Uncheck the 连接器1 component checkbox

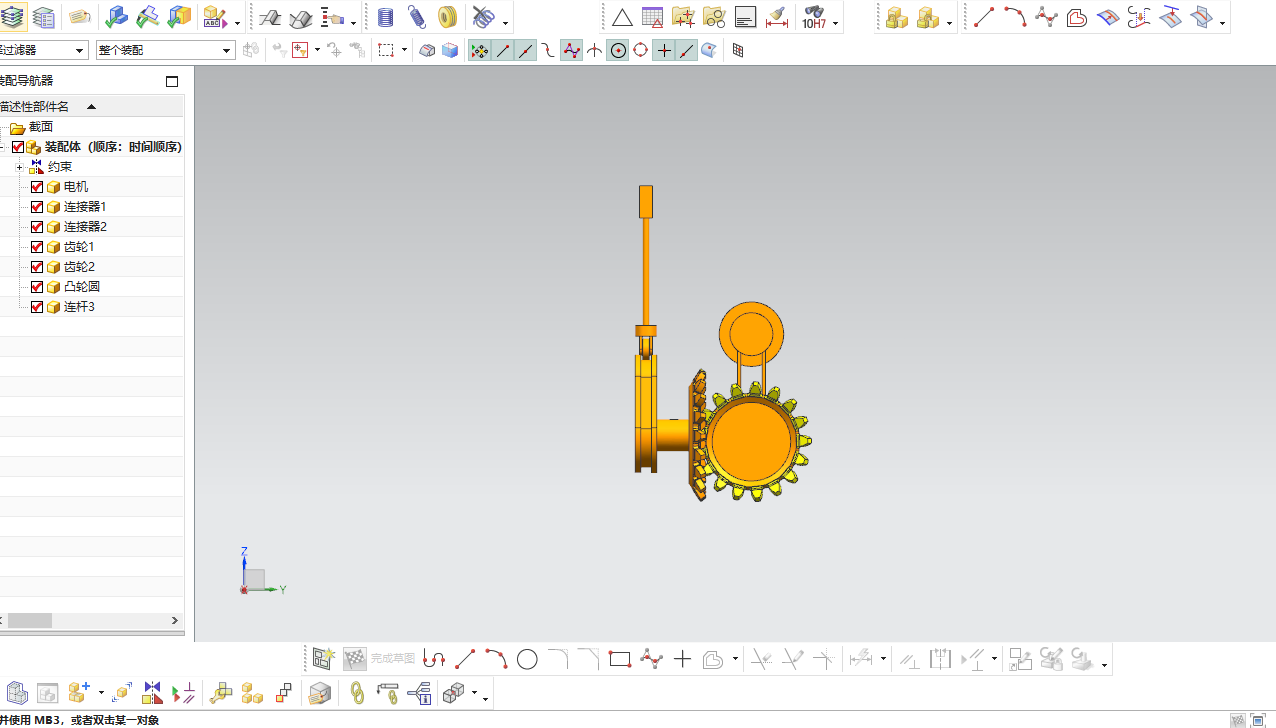(x=37, y=207)
